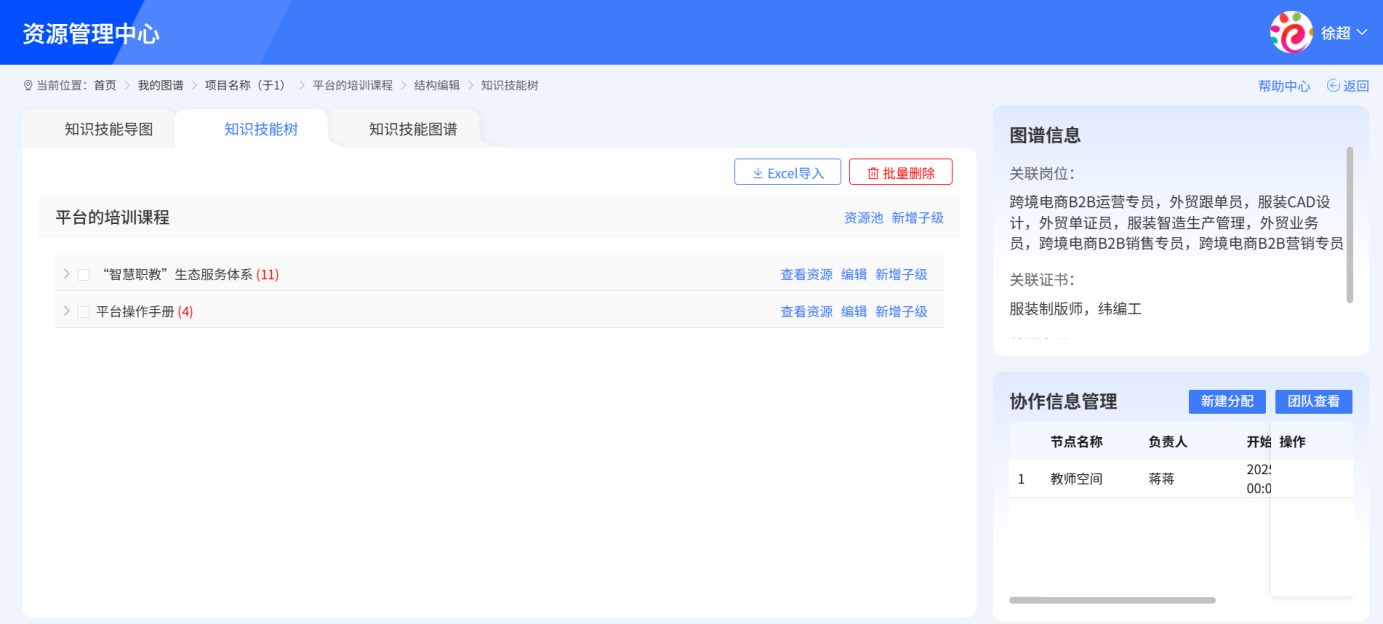Click 新增子级 next to 资源池

click(918, 216)
